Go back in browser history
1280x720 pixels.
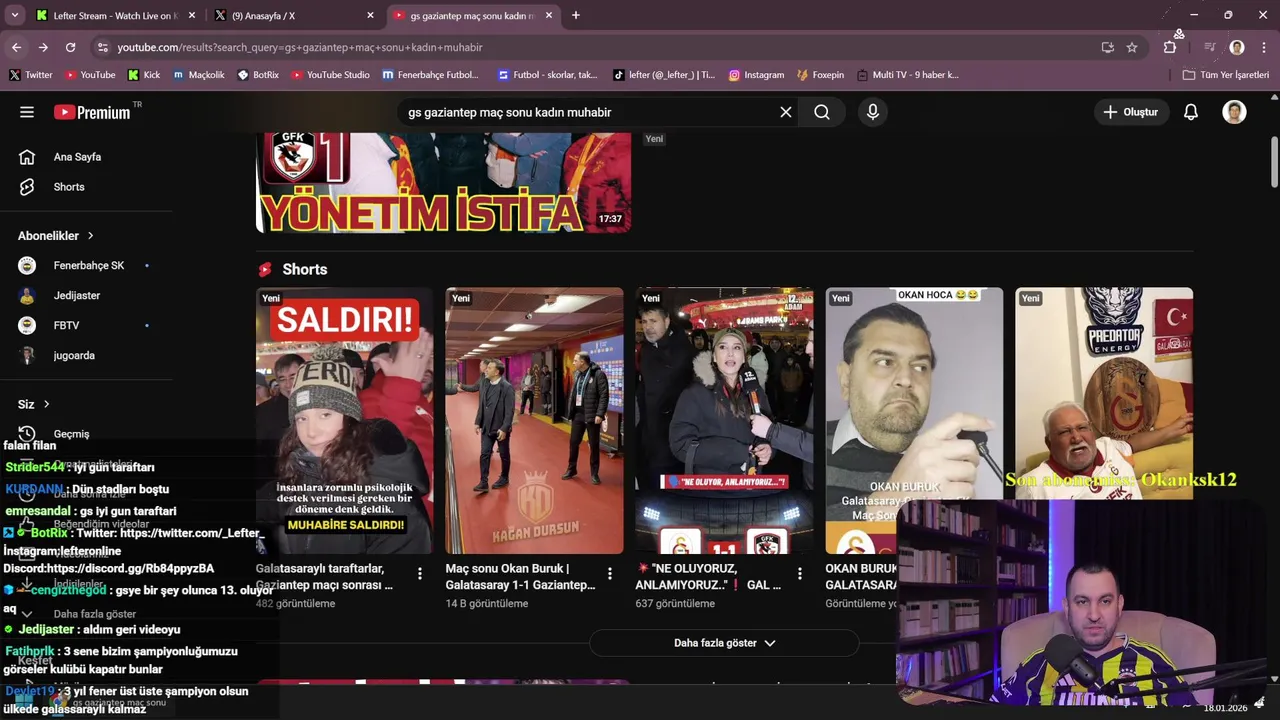16,47
